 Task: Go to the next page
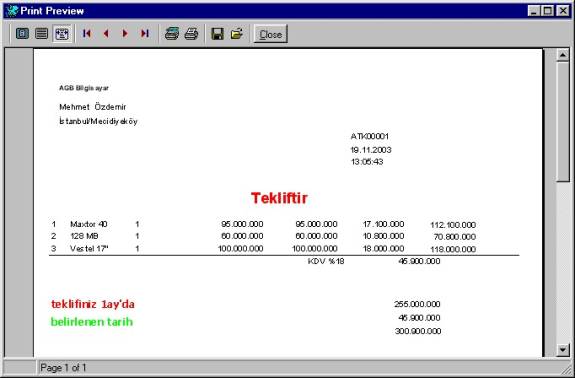125,34
